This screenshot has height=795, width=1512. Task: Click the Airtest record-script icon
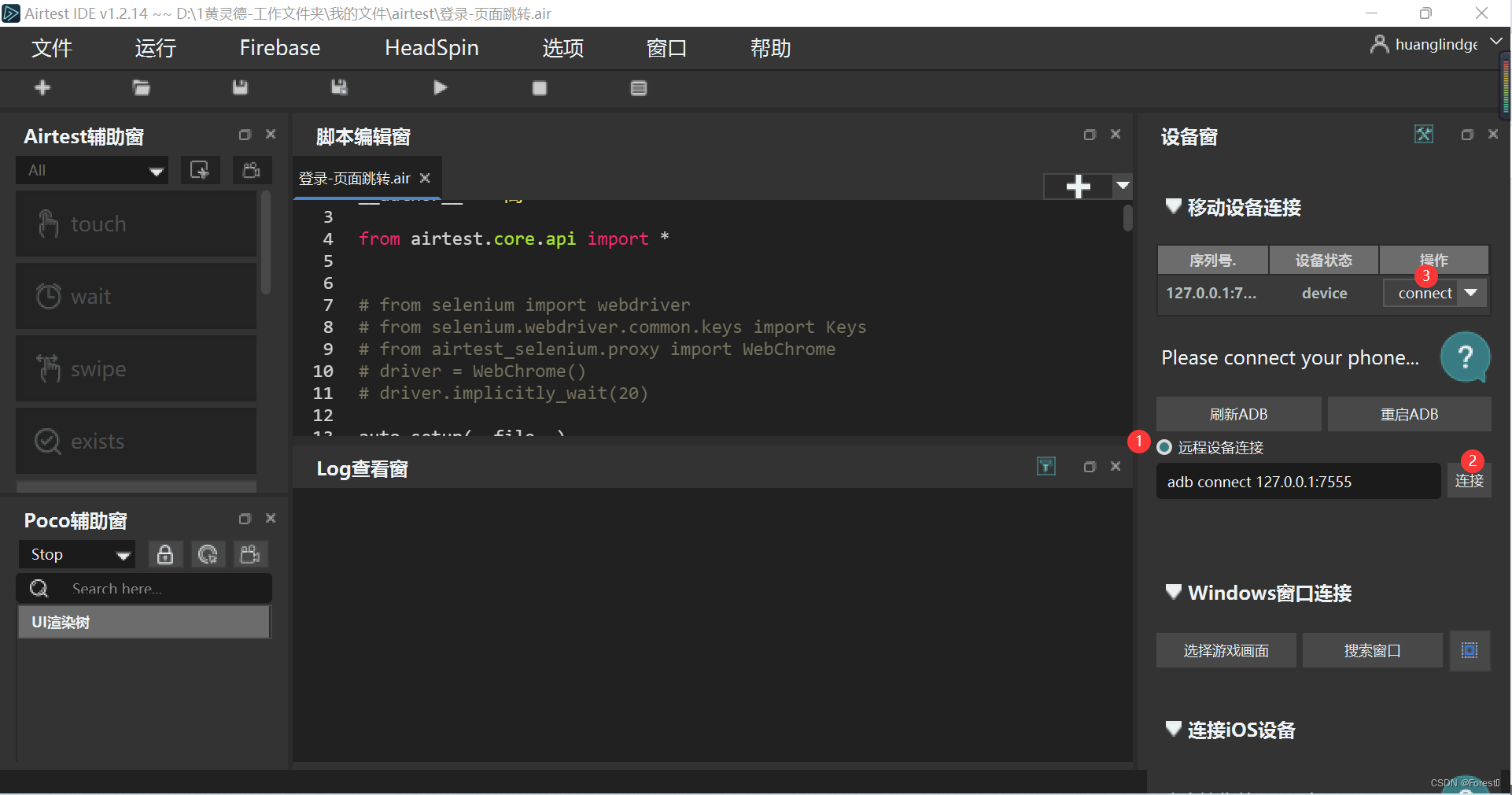click(200, 170)
